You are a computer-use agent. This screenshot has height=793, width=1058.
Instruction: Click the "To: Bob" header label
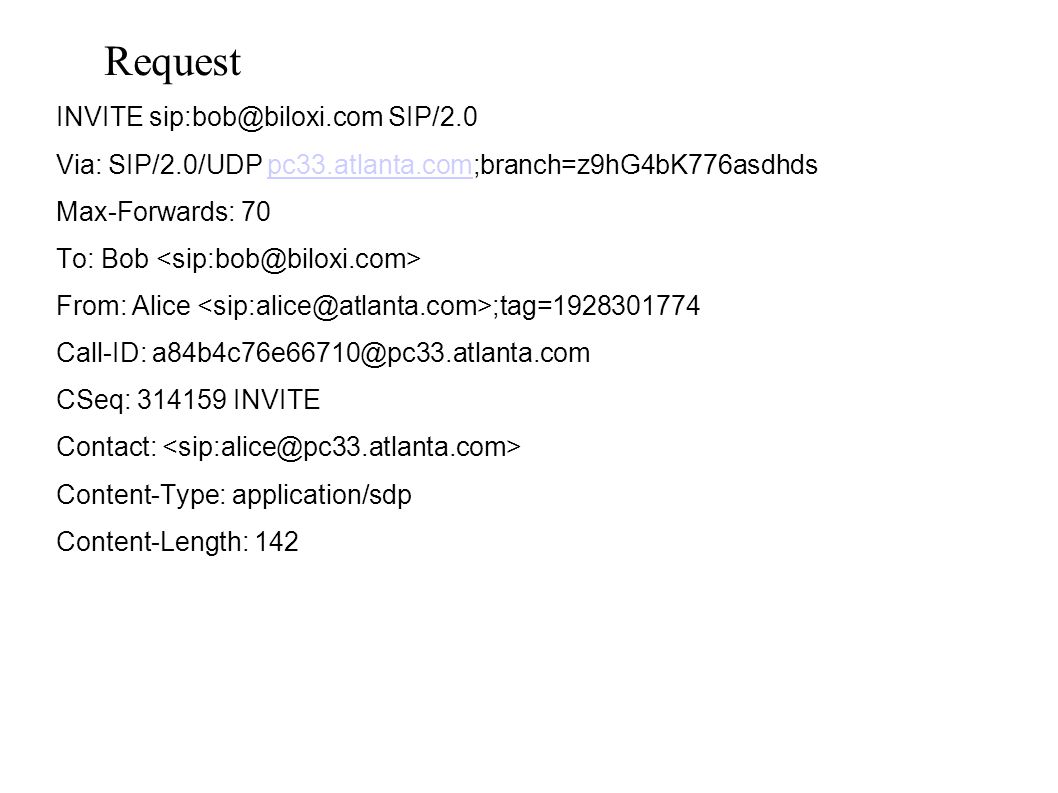pos(103,259)
